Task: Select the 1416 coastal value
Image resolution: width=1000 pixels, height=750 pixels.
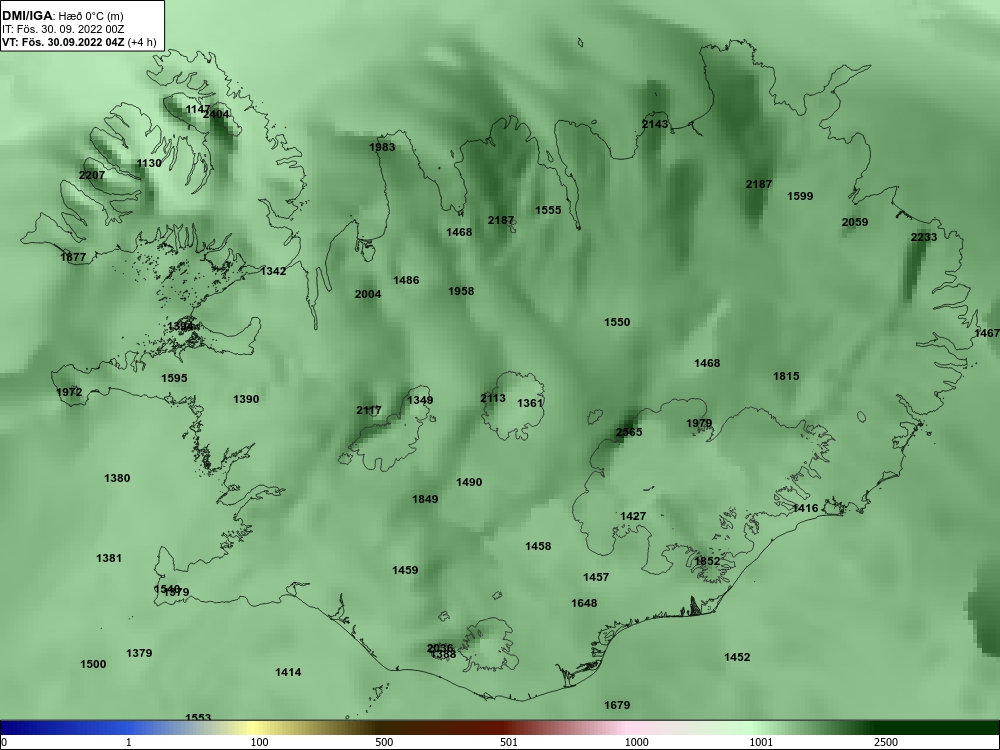Action: click(x=805, y=509)
